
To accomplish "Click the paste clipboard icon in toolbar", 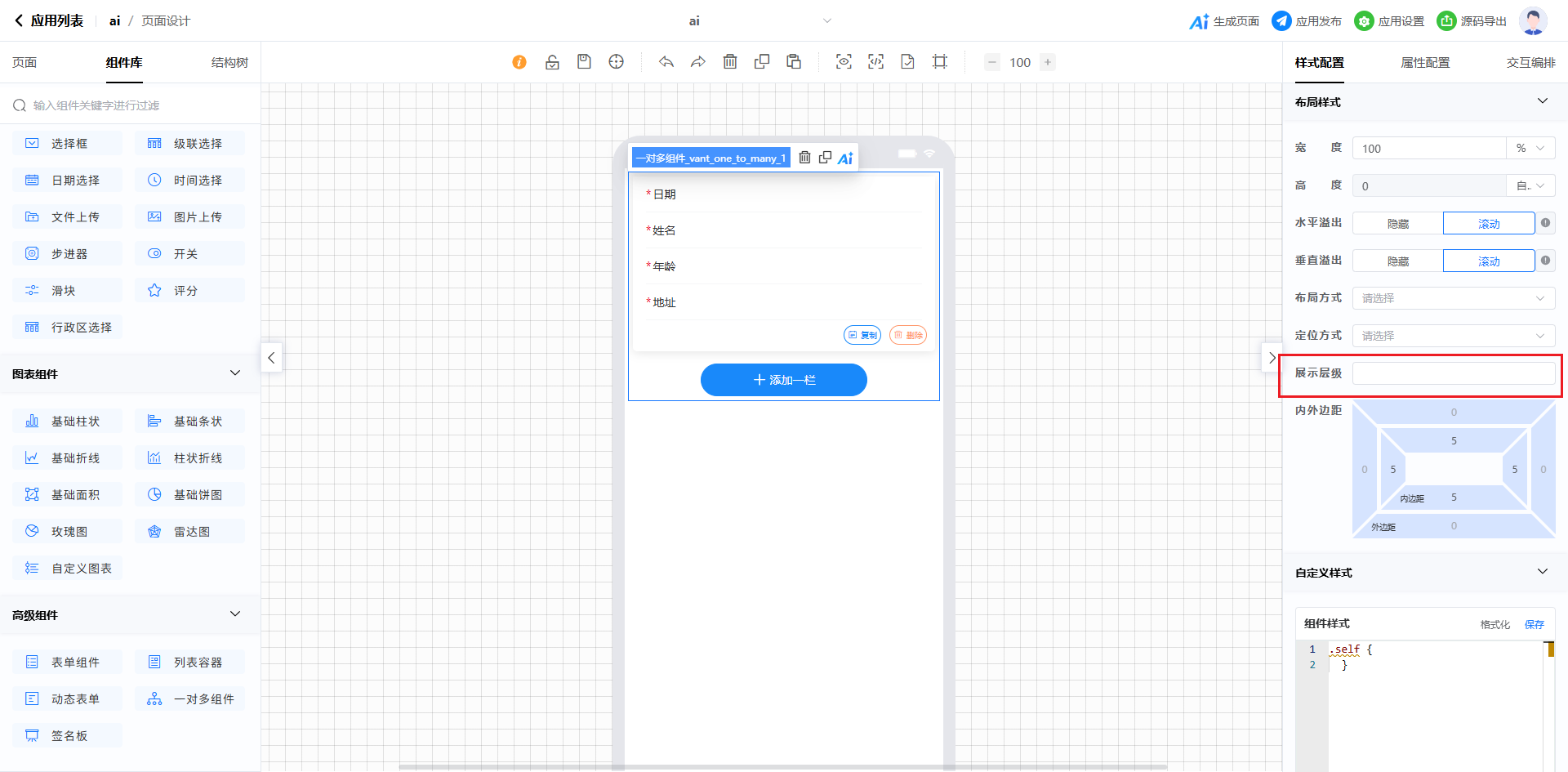I will pyautogui.click(x=794, y=62).
